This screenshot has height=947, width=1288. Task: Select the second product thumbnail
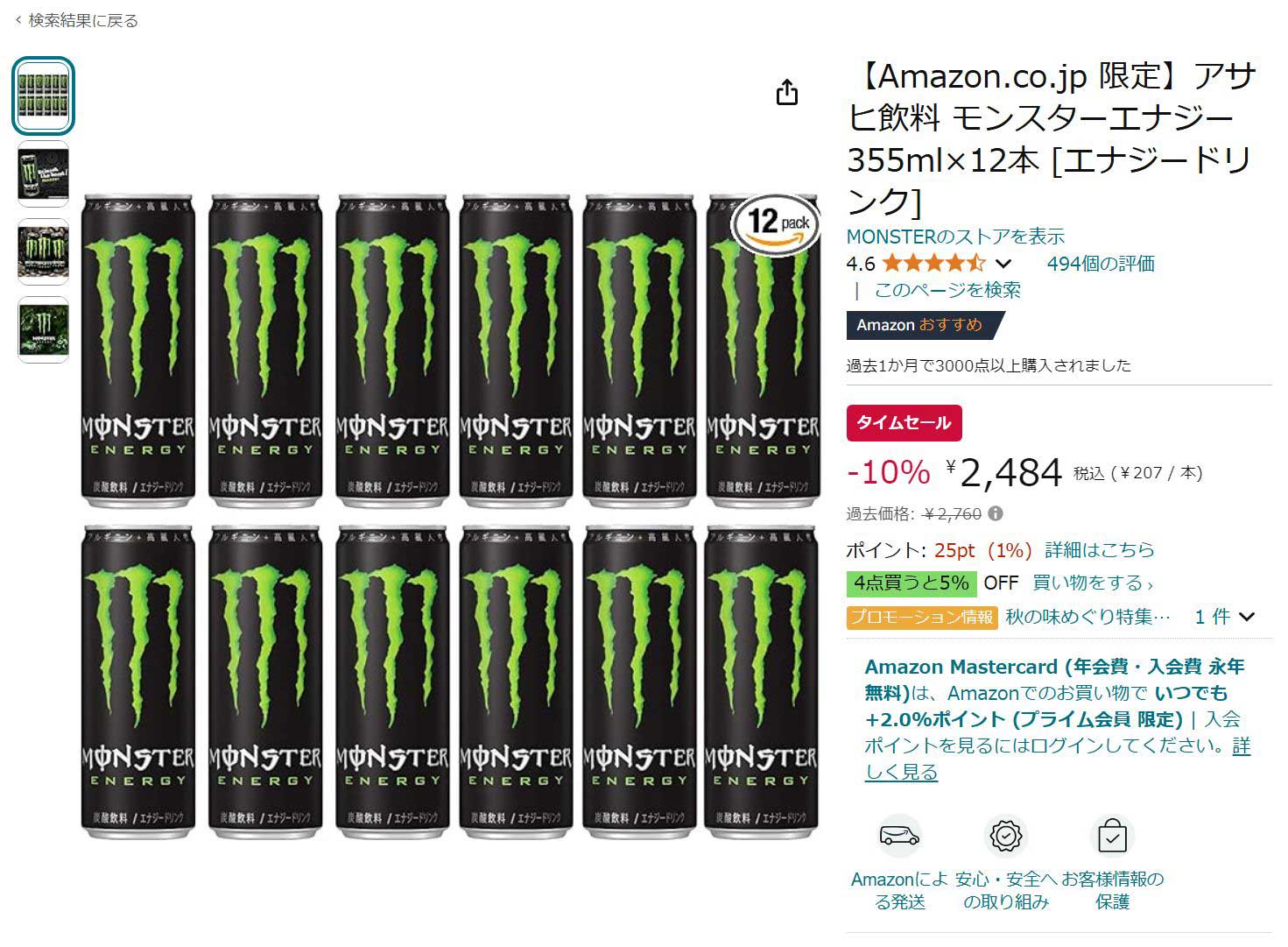click(x=43, y=173)
